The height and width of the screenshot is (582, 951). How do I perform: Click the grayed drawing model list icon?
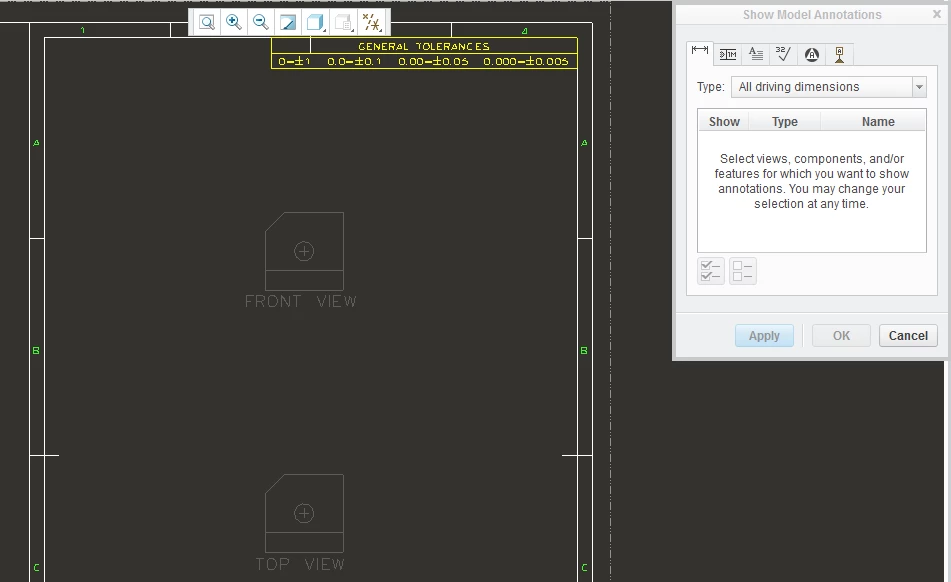[343, 23]
